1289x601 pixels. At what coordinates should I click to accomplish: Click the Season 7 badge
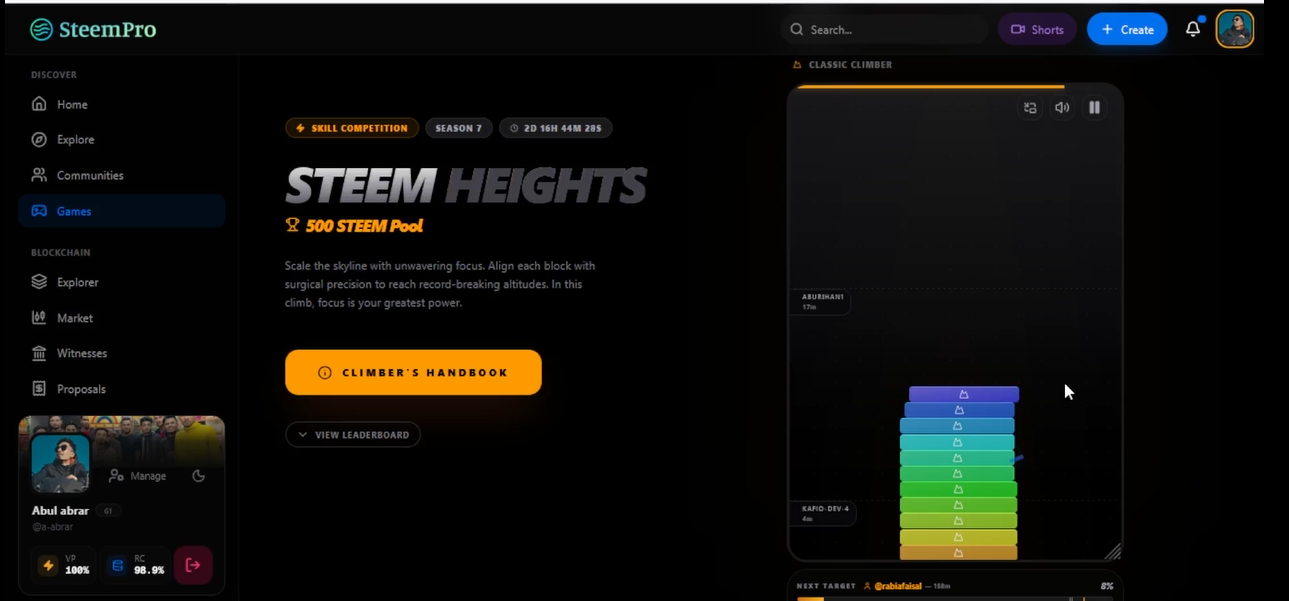point(458,128)
